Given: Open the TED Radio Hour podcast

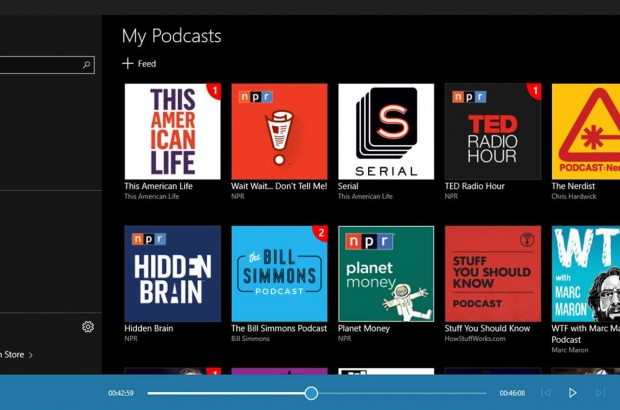Looking at the screenshot, I should coord(493,131).
